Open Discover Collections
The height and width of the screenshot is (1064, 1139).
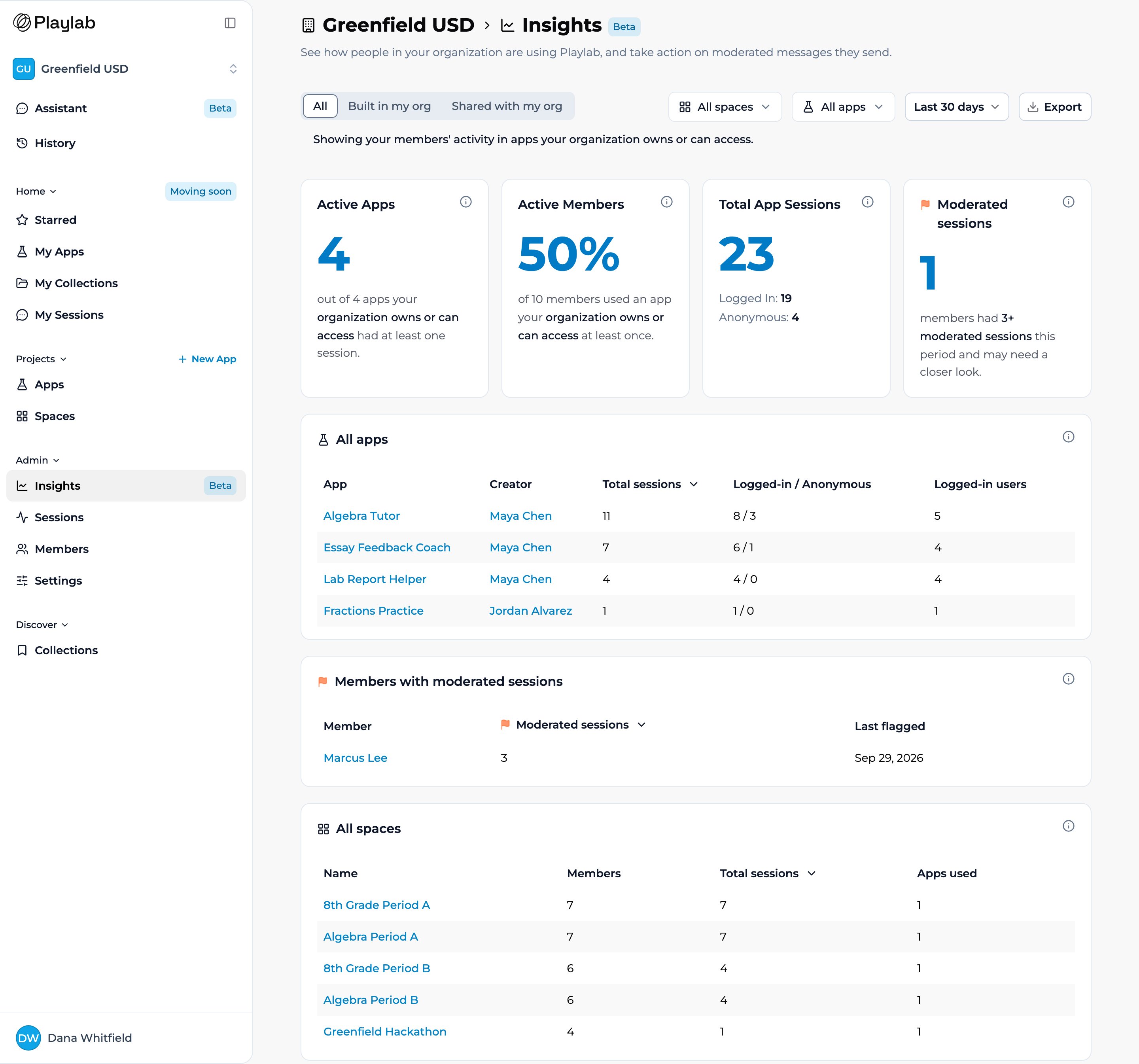[x=126, y=650]
